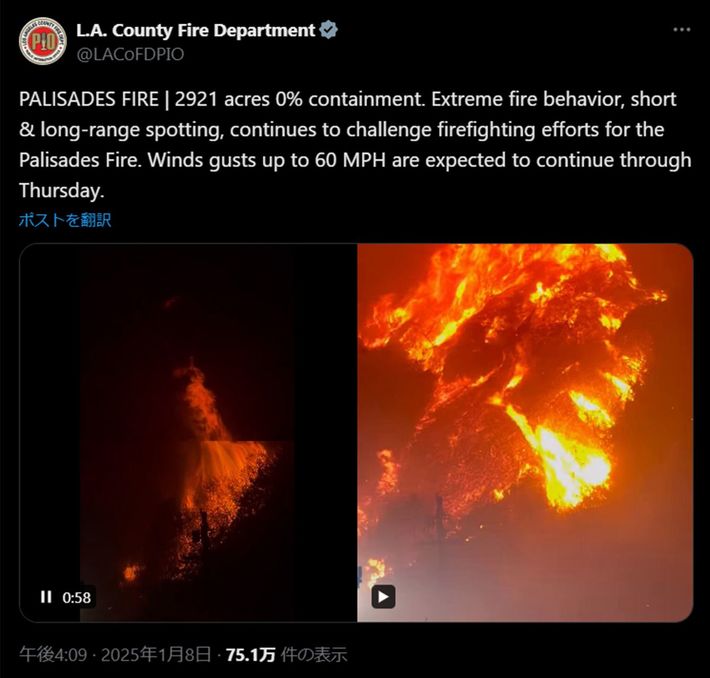This screenshot has height=678, width=710.
Task: Visit the @LACoFDPIO handle
Action: tap(130, 54)
